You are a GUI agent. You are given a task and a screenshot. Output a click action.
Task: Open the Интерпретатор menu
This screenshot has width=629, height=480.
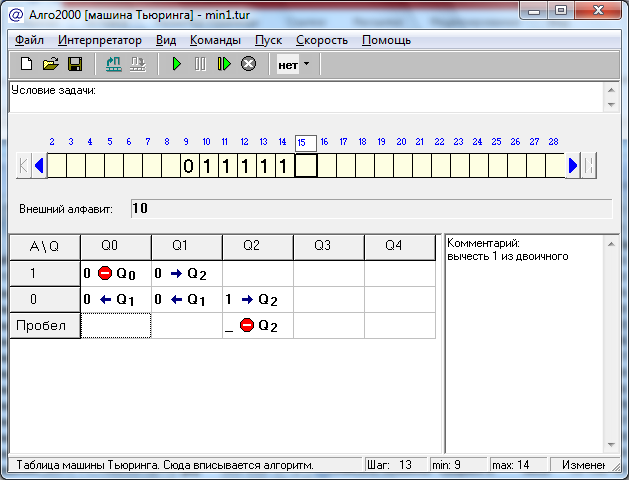coord(99,40)
